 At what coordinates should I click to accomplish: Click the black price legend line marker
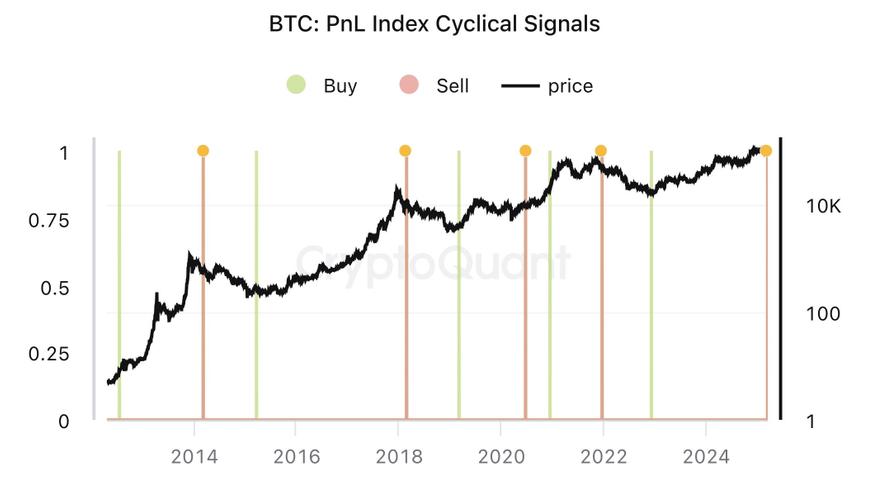(522, 86)
